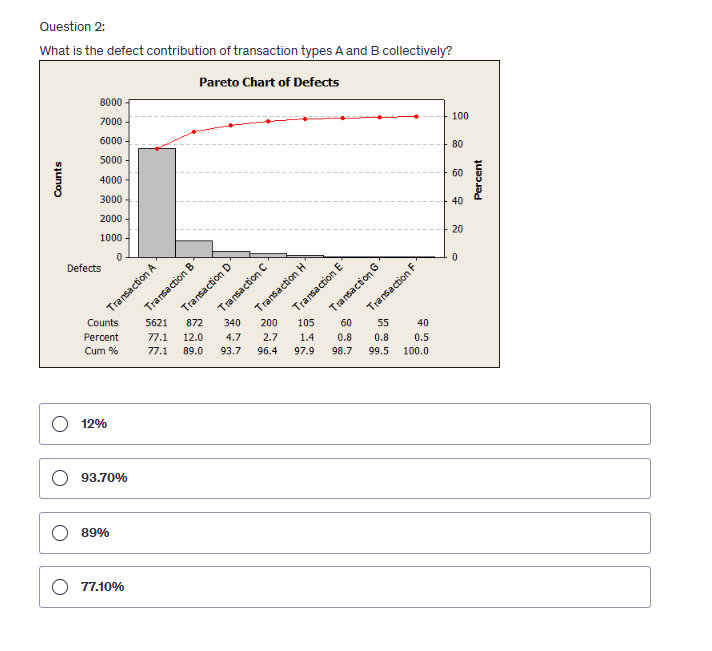Click the 872 count value for Transaction B
This screenshot has width=712, height=651.
194,323
